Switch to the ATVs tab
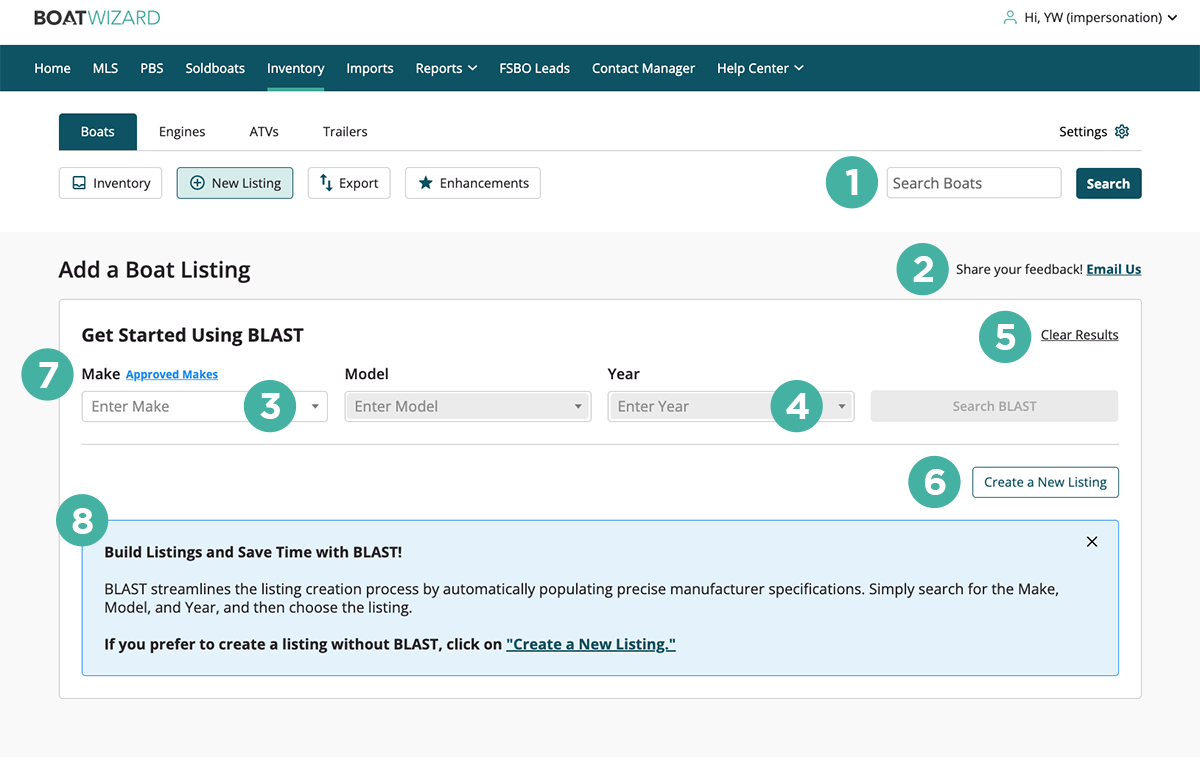The width and height of the screenshot is (1200, 757). [x=264, y=131]
